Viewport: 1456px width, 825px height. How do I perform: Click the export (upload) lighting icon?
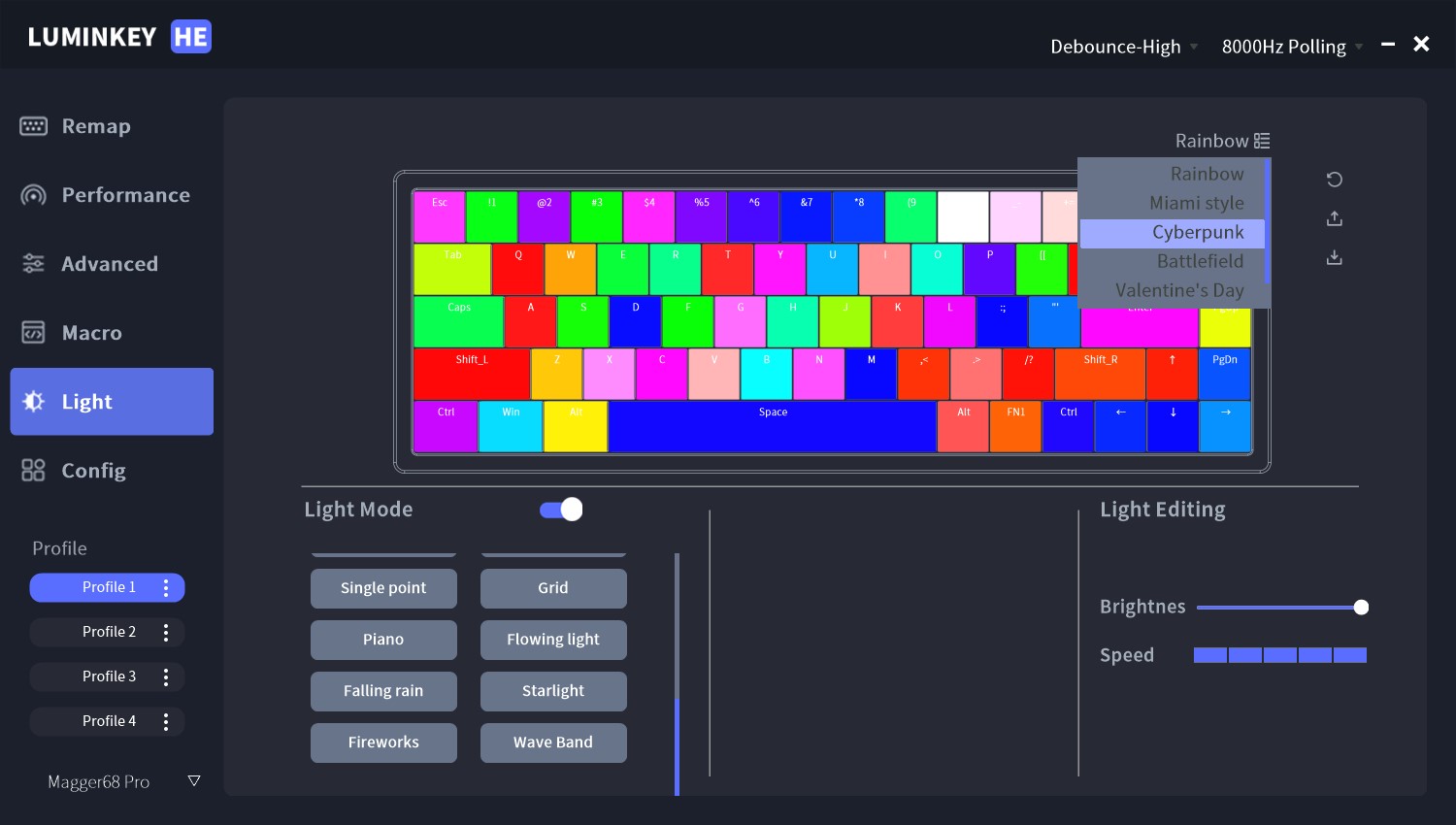pos(1335,218)
